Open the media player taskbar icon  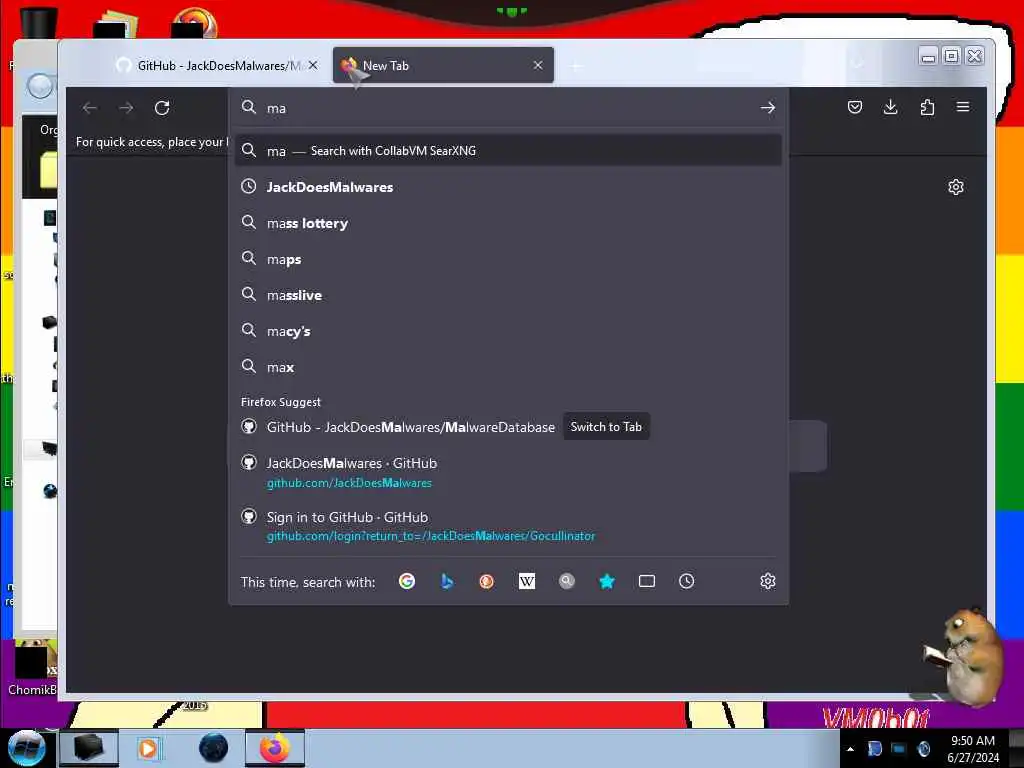point(148,748)
